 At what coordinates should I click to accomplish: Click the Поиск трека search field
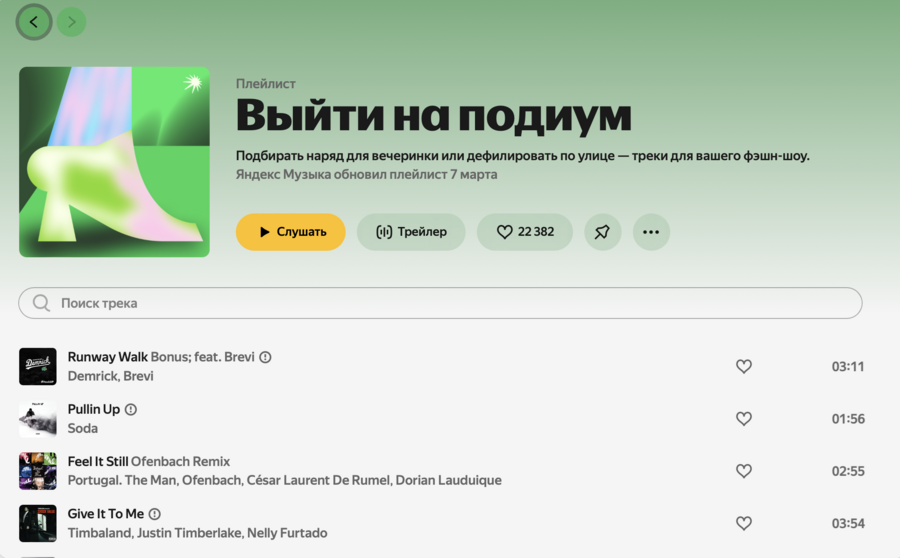[440, 303]
